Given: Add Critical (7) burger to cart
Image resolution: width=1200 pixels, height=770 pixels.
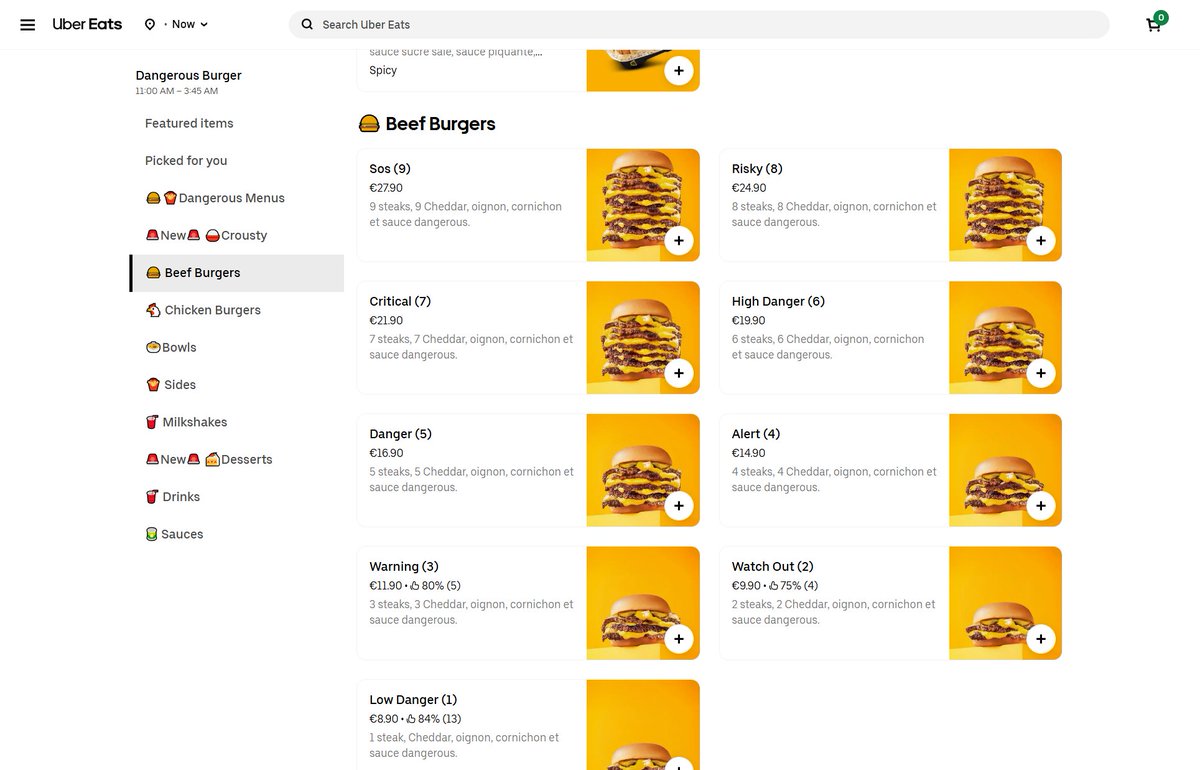Looking at the screenshot, I should 679,373.
